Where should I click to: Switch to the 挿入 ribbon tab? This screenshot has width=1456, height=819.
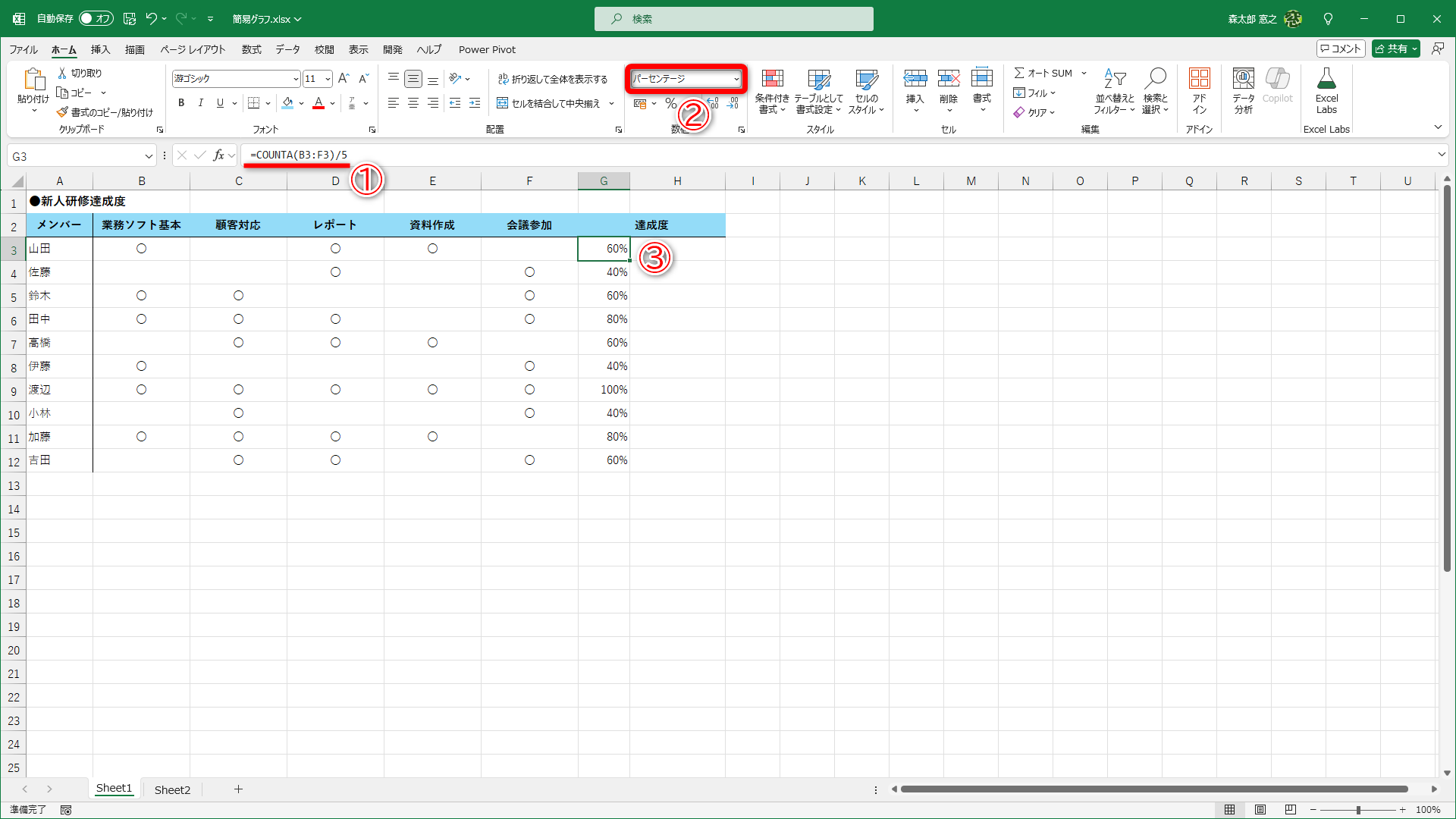(x=99, y=49)
